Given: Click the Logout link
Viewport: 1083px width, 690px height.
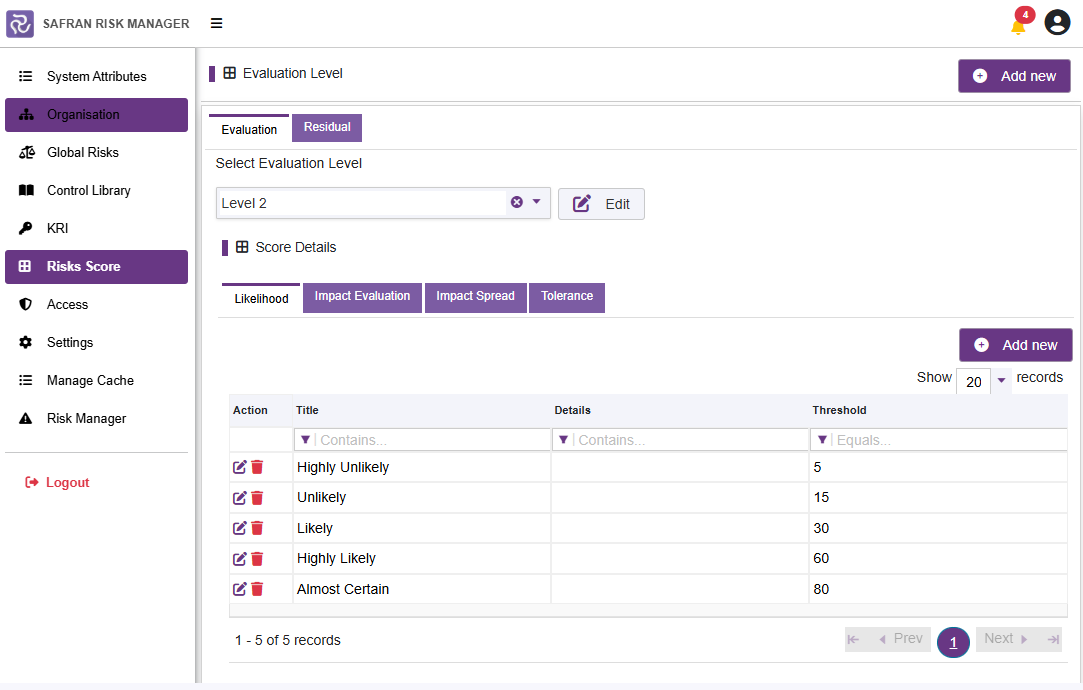Looking at the screenshot, I should click(x=57, y=483).
